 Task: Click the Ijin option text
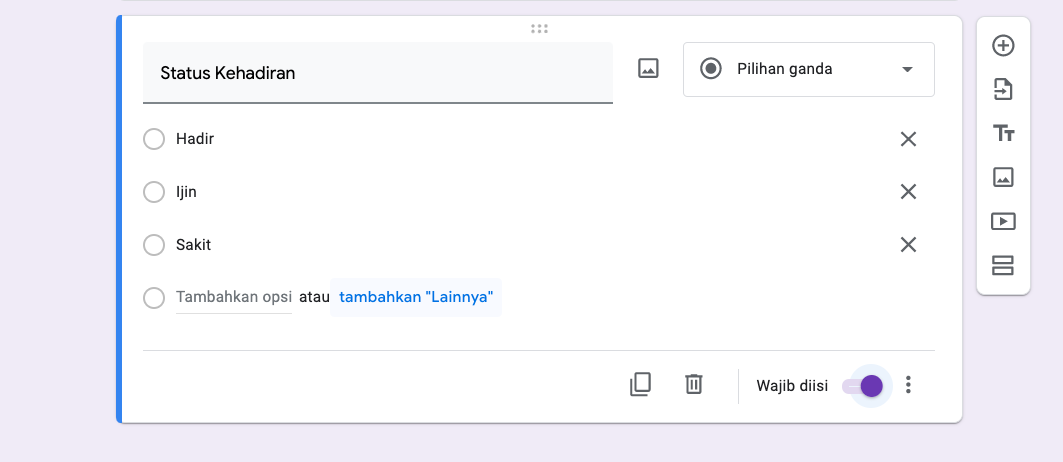pos(186,192)
